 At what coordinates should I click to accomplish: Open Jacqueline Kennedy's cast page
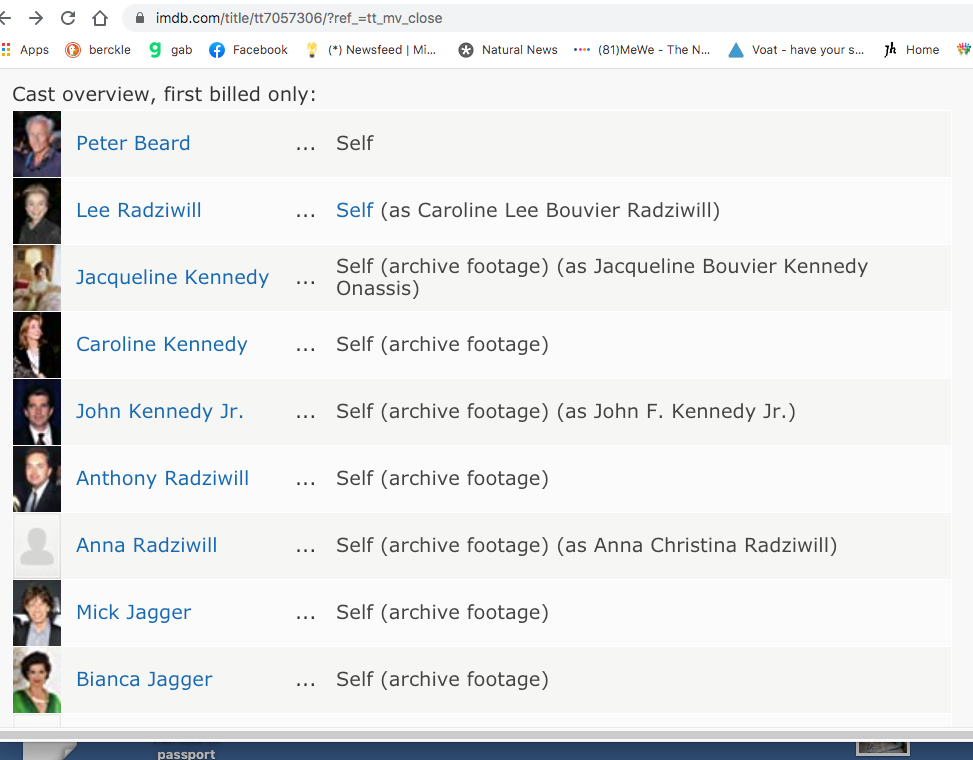(173, 277)
